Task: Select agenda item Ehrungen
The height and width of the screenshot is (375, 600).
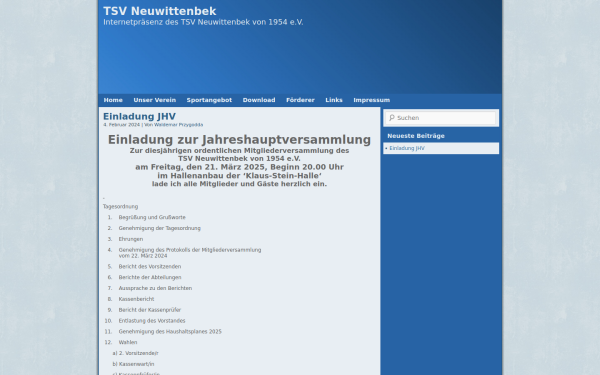Action: pos(131,239)
